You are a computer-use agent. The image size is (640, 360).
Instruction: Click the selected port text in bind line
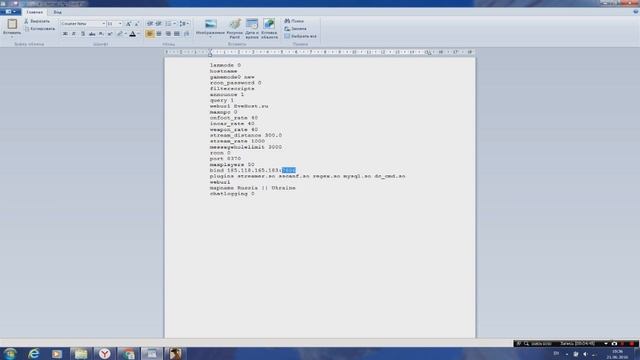pos(289,170)
